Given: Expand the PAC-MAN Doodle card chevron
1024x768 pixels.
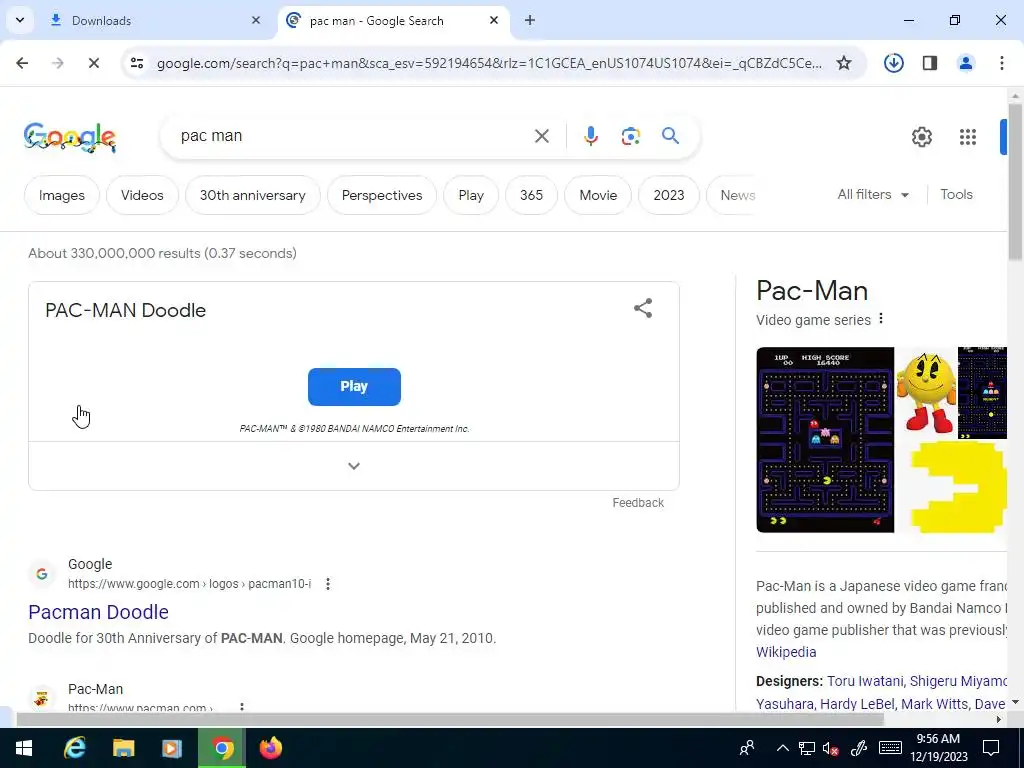Looking at the screenshot, I should 354,466.
